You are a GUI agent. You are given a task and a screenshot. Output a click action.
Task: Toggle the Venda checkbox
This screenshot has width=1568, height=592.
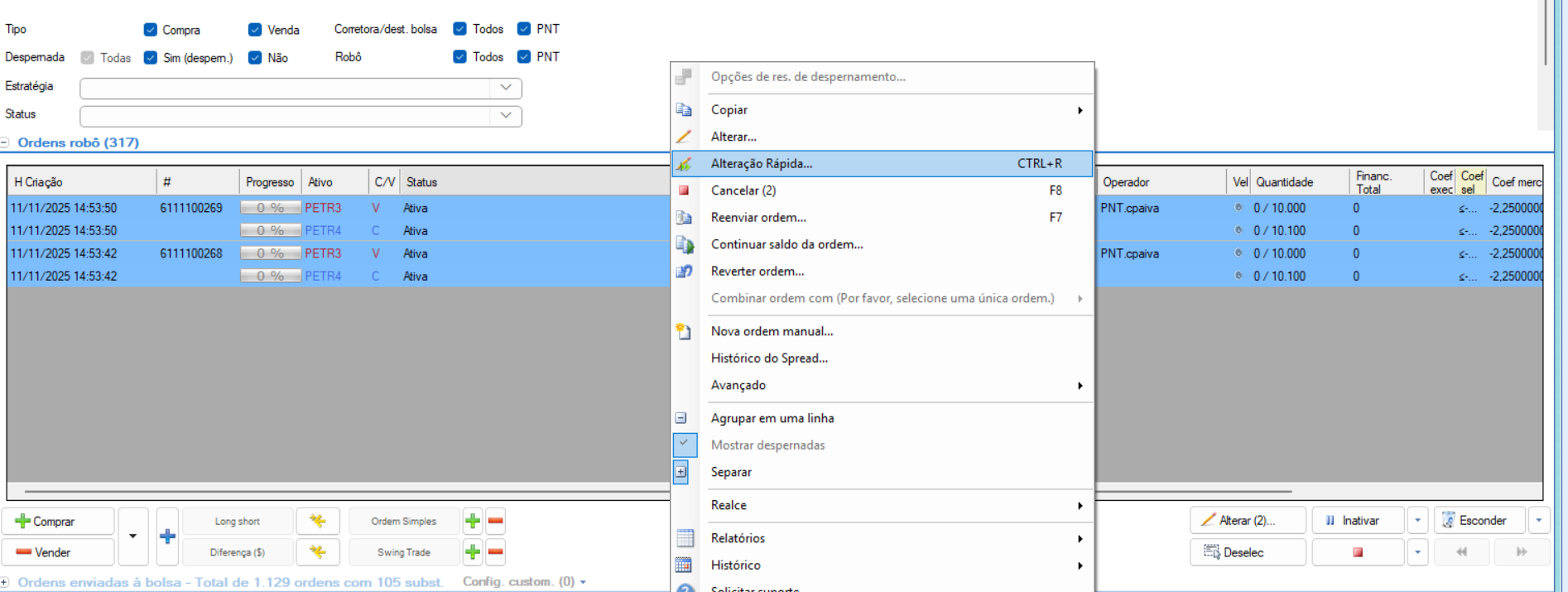click(255, 30)
